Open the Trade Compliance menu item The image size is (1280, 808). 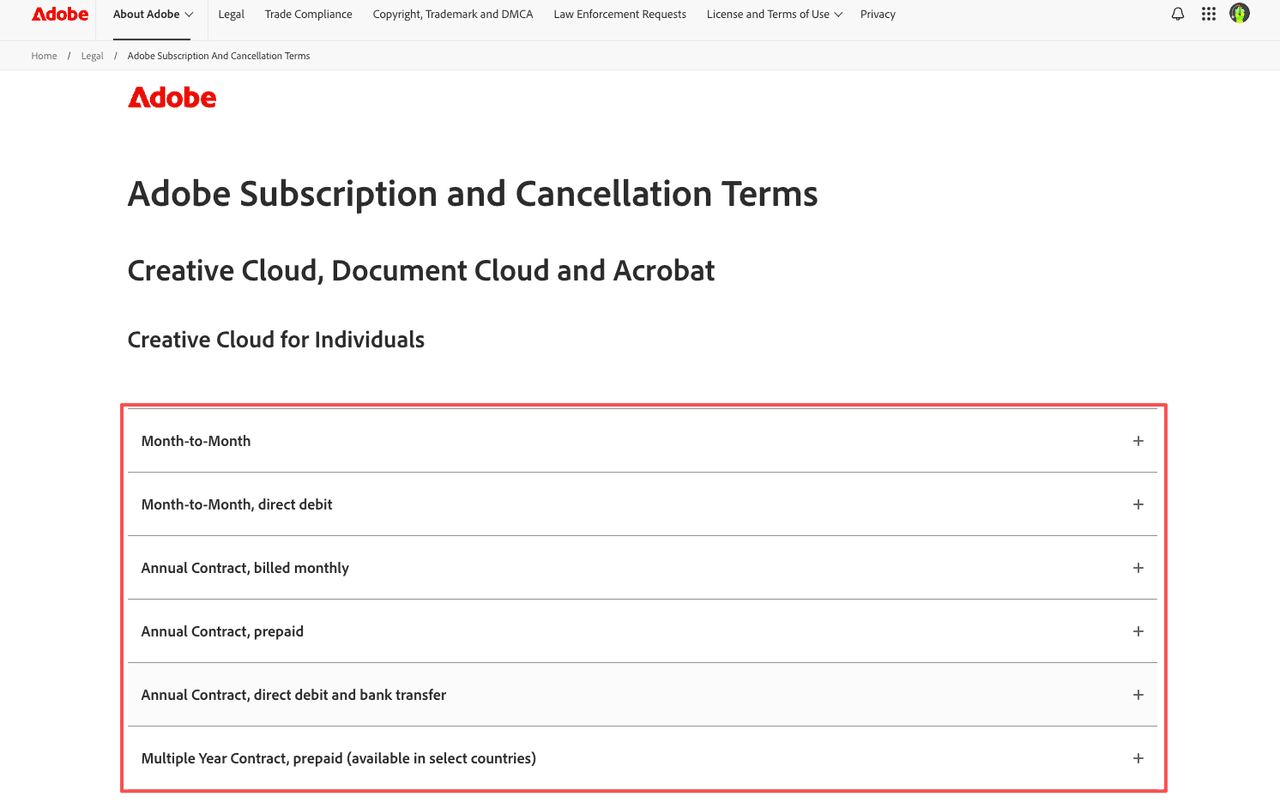pyautogui.click(x=308, y=14)
